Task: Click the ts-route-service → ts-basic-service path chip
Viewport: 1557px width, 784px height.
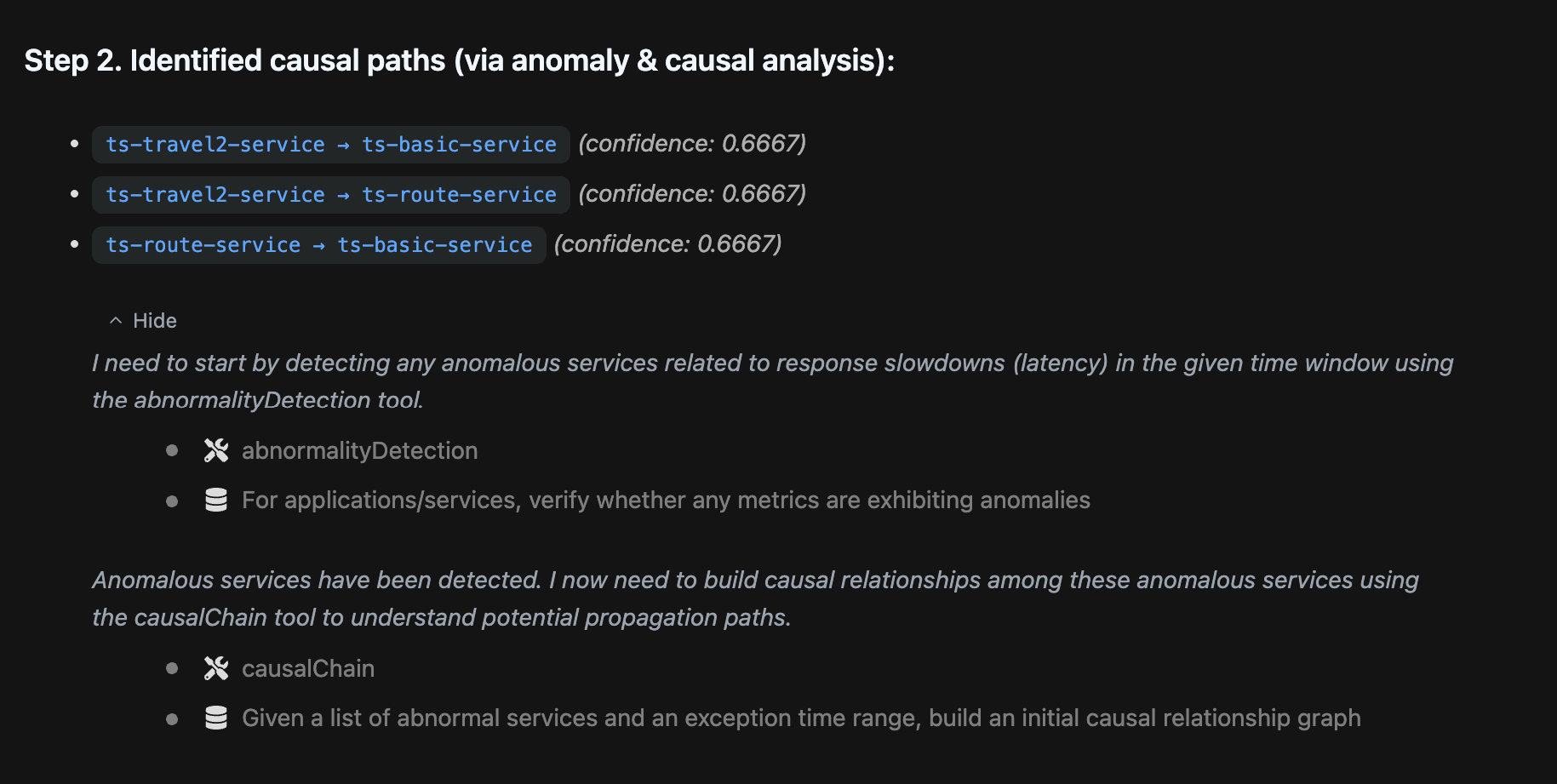Action: click(318, 245)
